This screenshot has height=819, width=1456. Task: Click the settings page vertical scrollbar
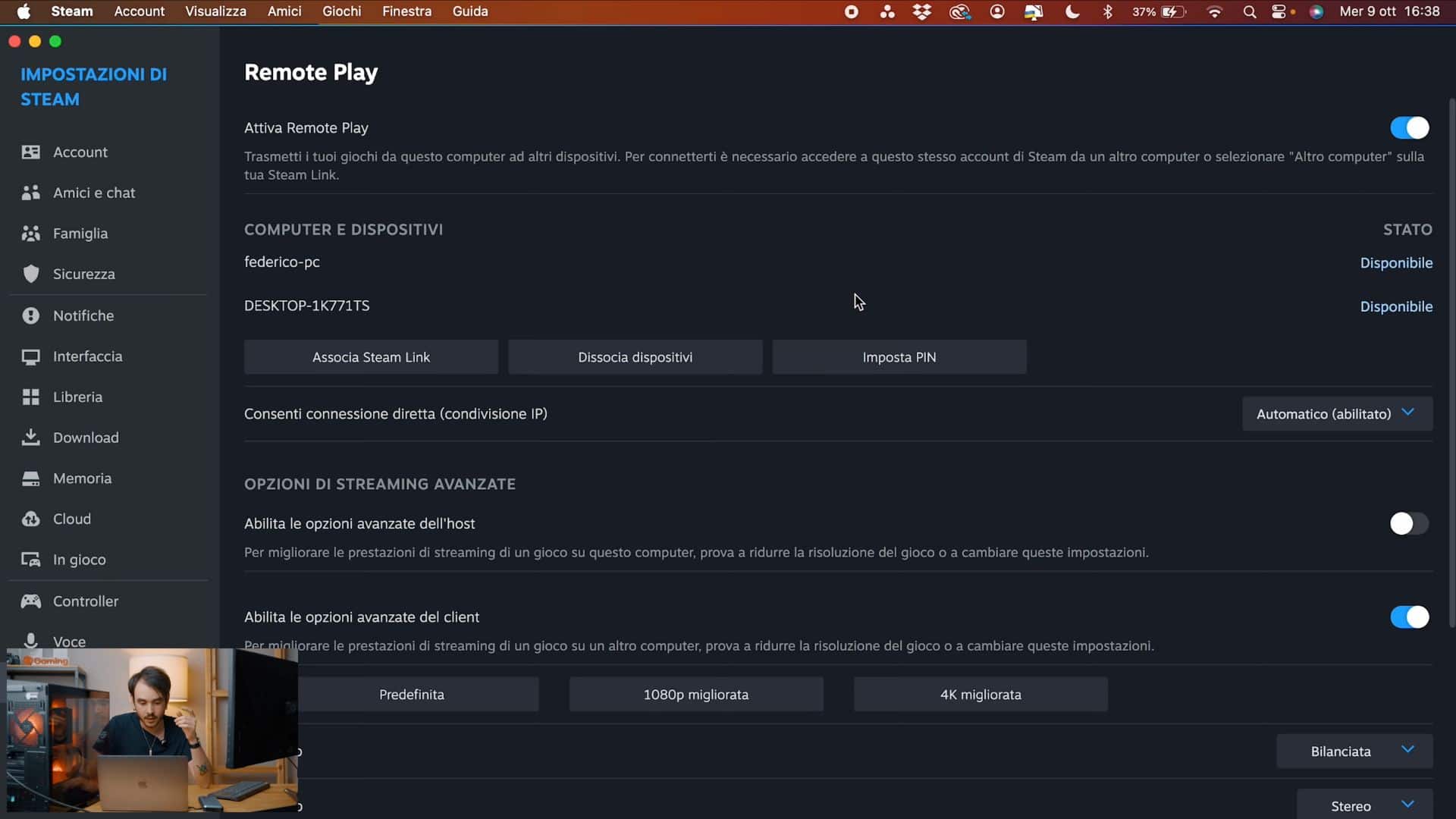coord(1451,362)
